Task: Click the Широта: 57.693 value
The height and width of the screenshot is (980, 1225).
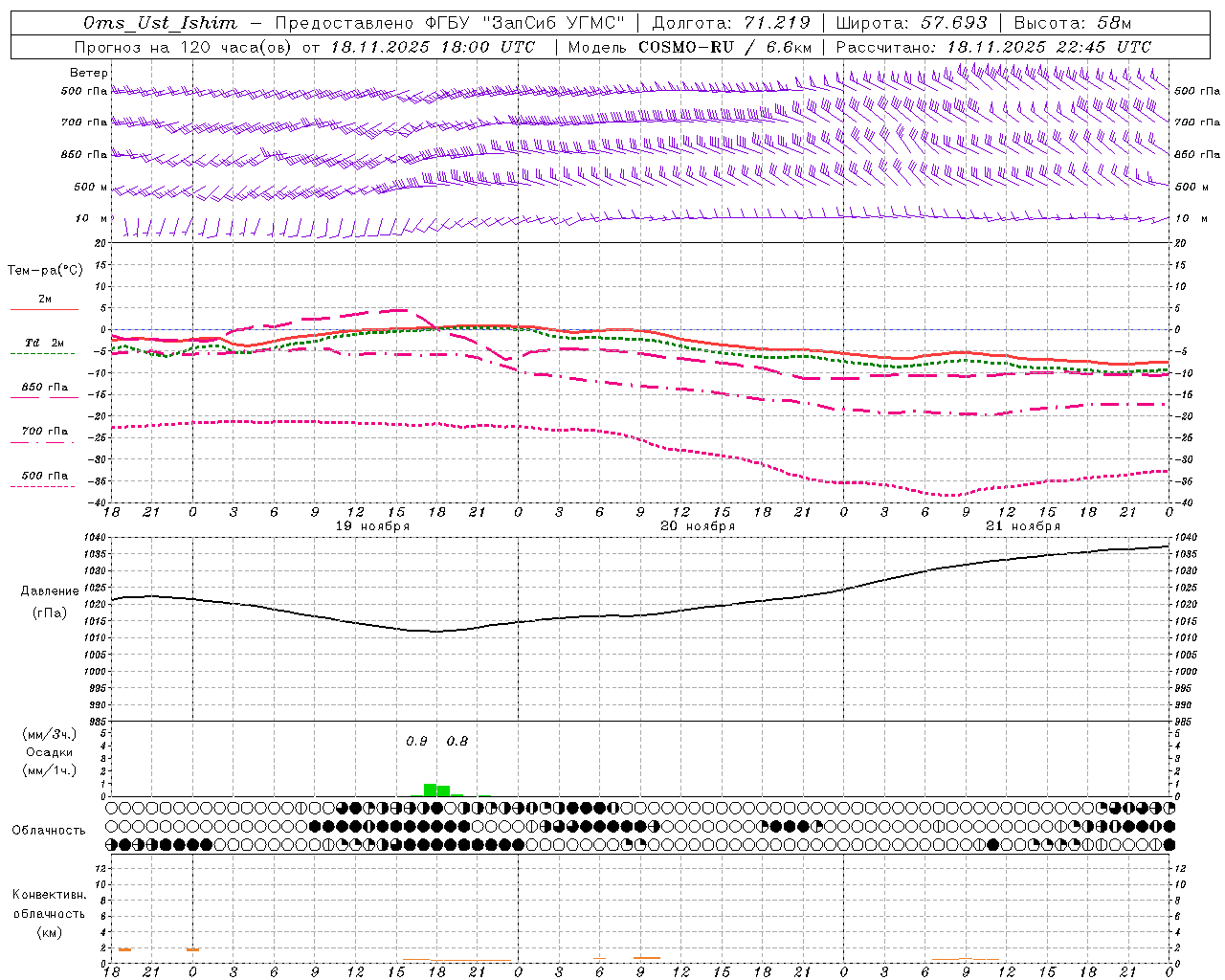Action: click(911, 23)
